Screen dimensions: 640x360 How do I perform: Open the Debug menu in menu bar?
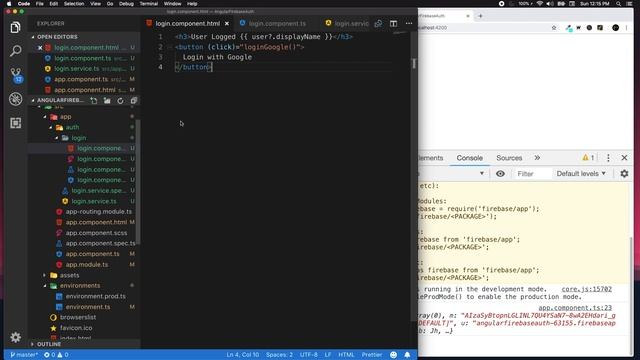point(126,4)
